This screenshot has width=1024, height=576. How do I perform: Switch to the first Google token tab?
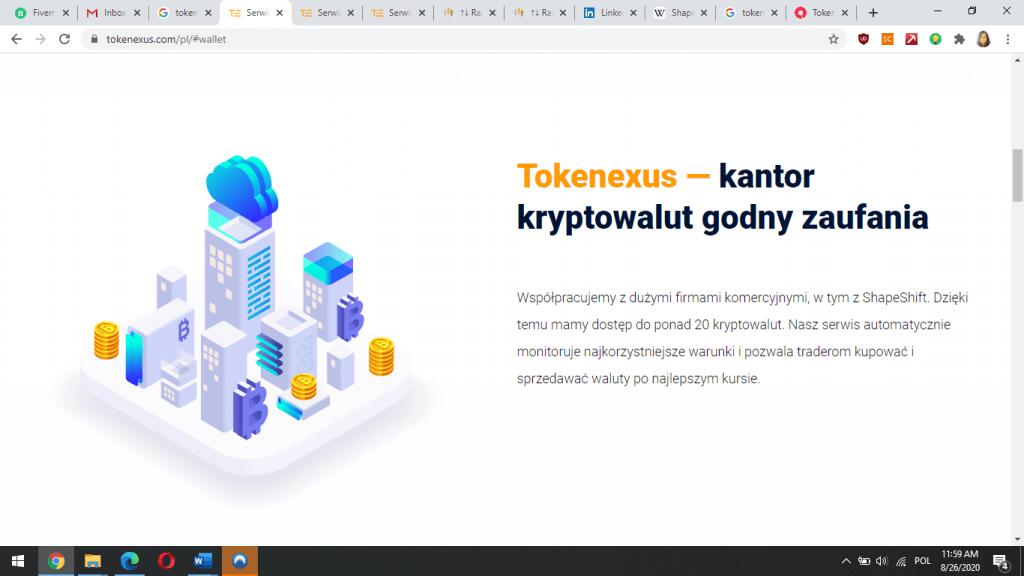(184, 12)
